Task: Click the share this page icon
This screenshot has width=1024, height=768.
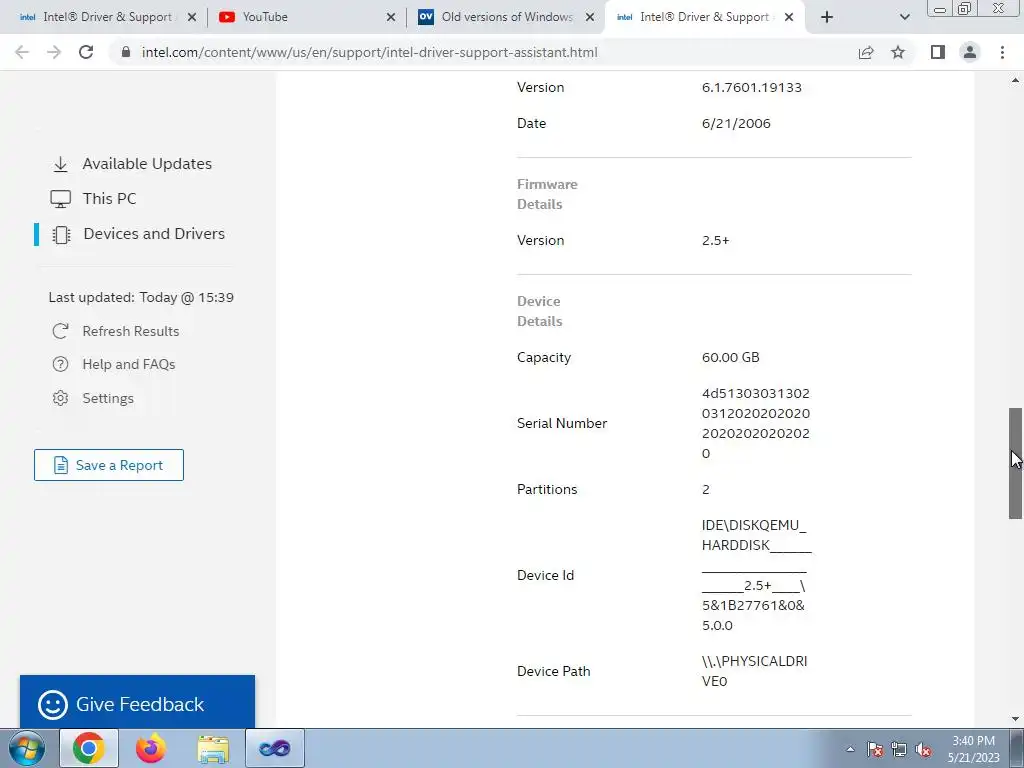Action: [x=866, y=52]
